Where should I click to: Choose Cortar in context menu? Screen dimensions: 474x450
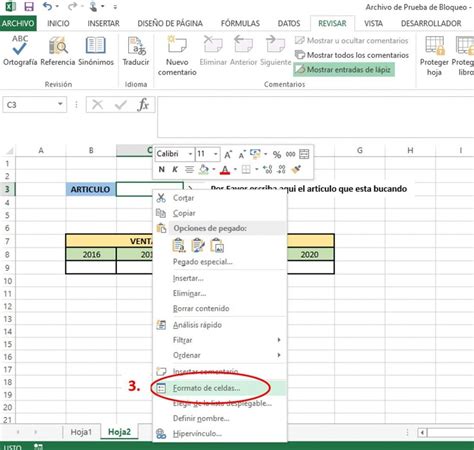tap(220, 198)
